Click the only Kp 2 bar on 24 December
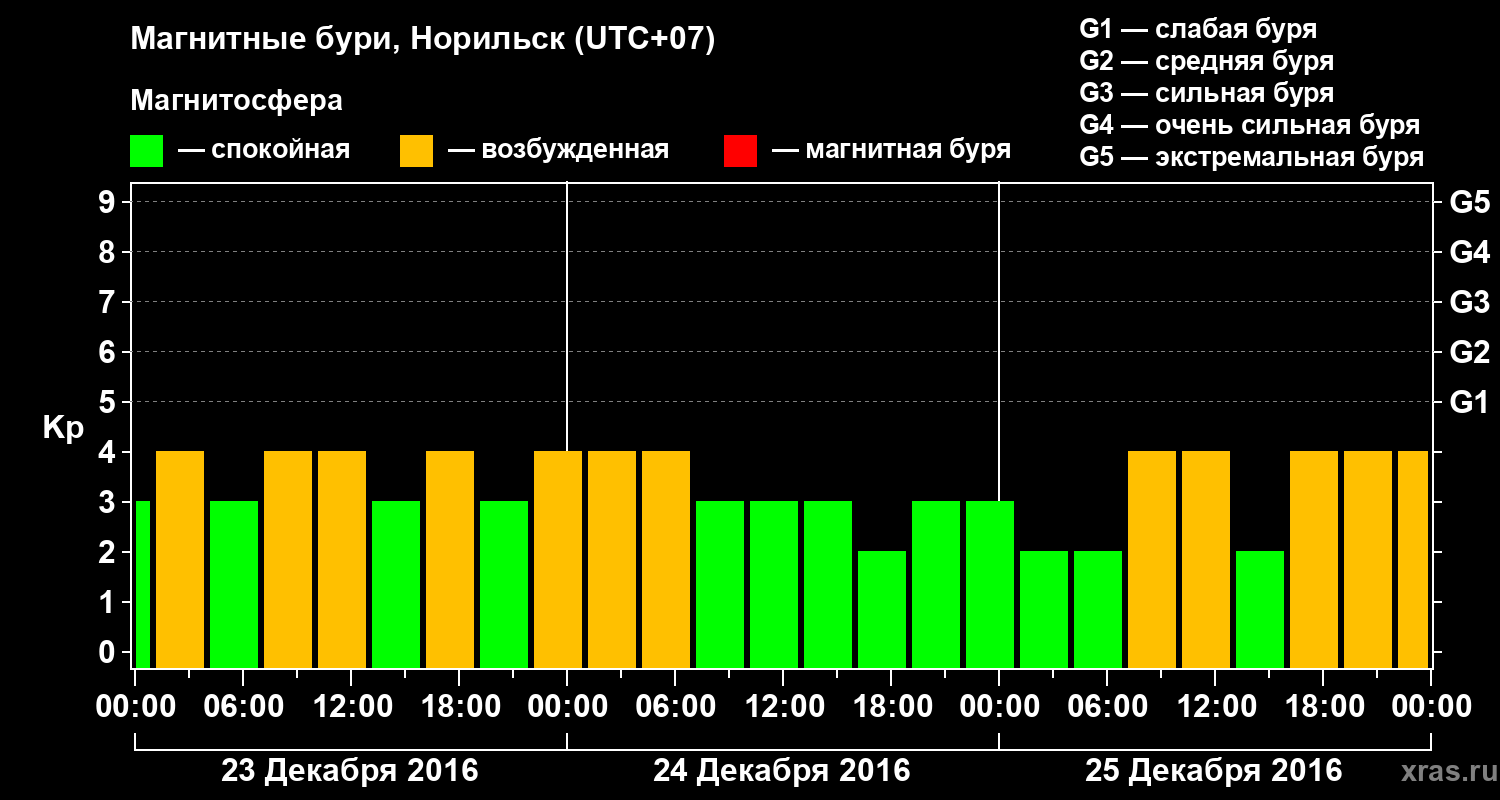The height and width of the screenshot is (800, 1500). (x=882, y=609)
